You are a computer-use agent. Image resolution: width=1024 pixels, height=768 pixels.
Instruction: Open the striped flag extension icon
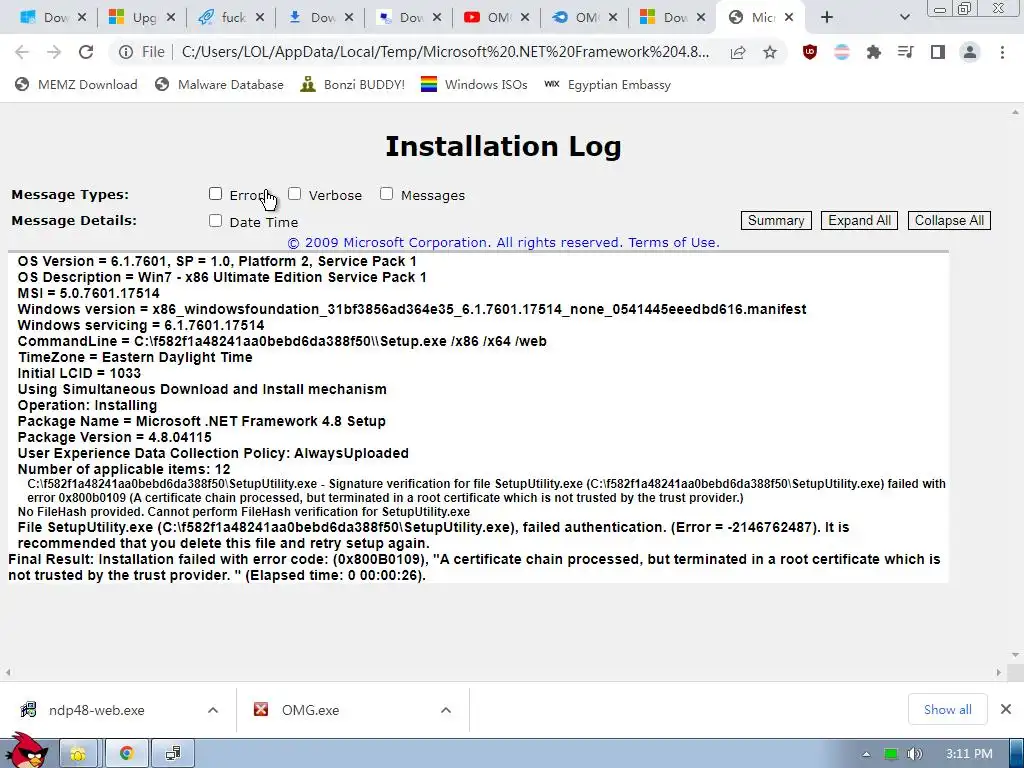click(842, 52)
